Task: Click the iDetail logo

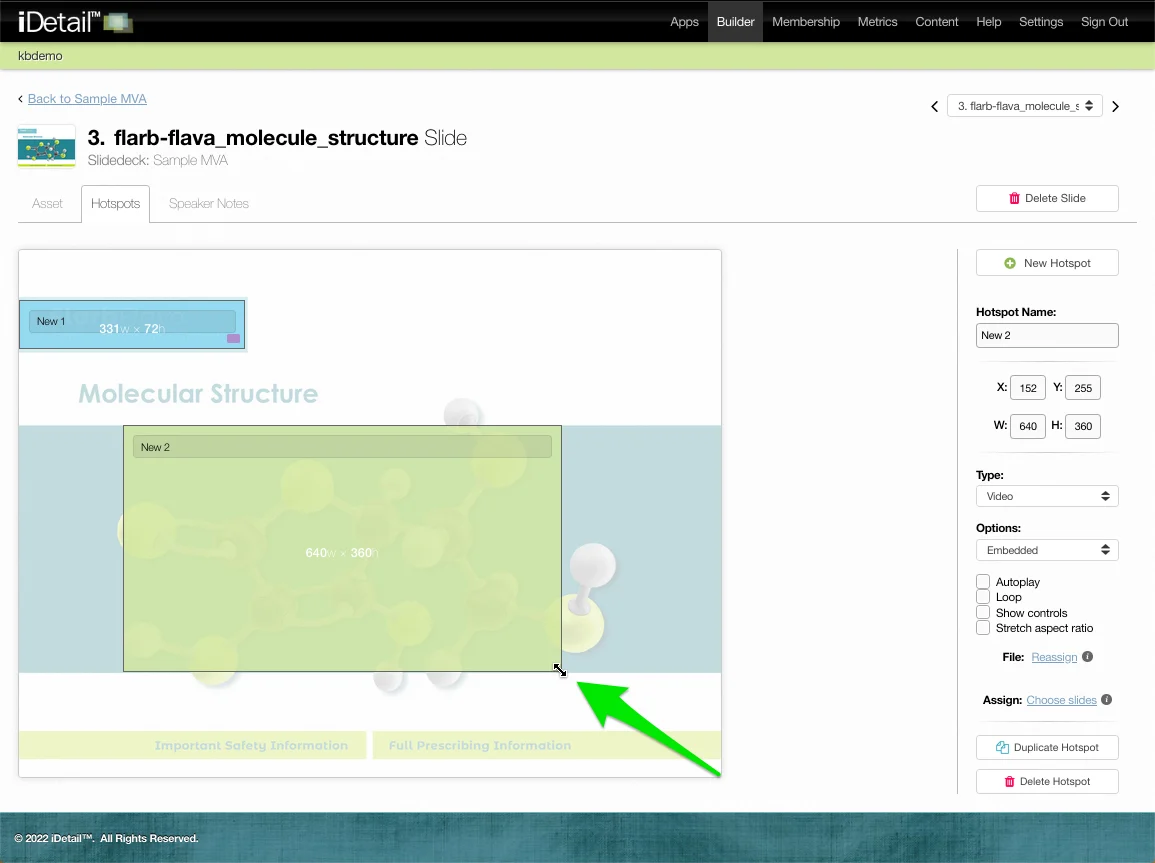Action: pyautogui.click(x=75, y=21)
